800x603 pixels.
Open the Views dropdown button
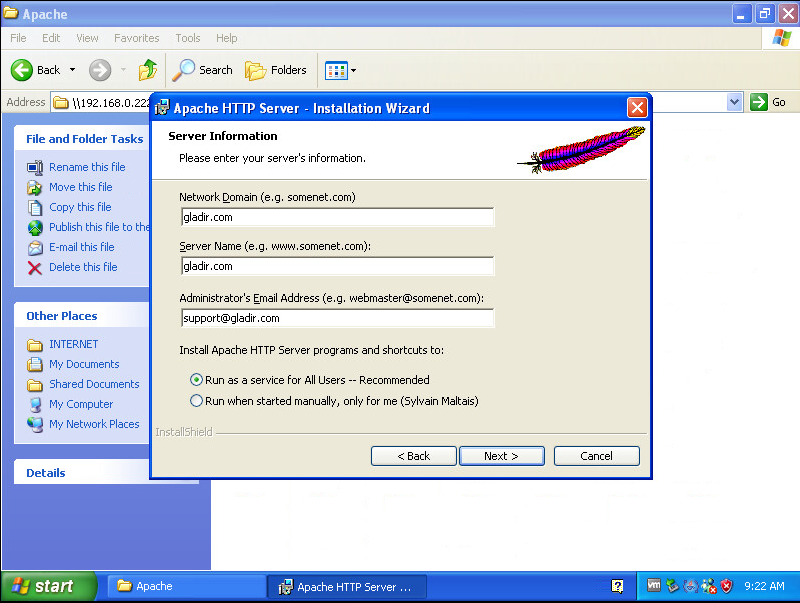click(340, 70)
